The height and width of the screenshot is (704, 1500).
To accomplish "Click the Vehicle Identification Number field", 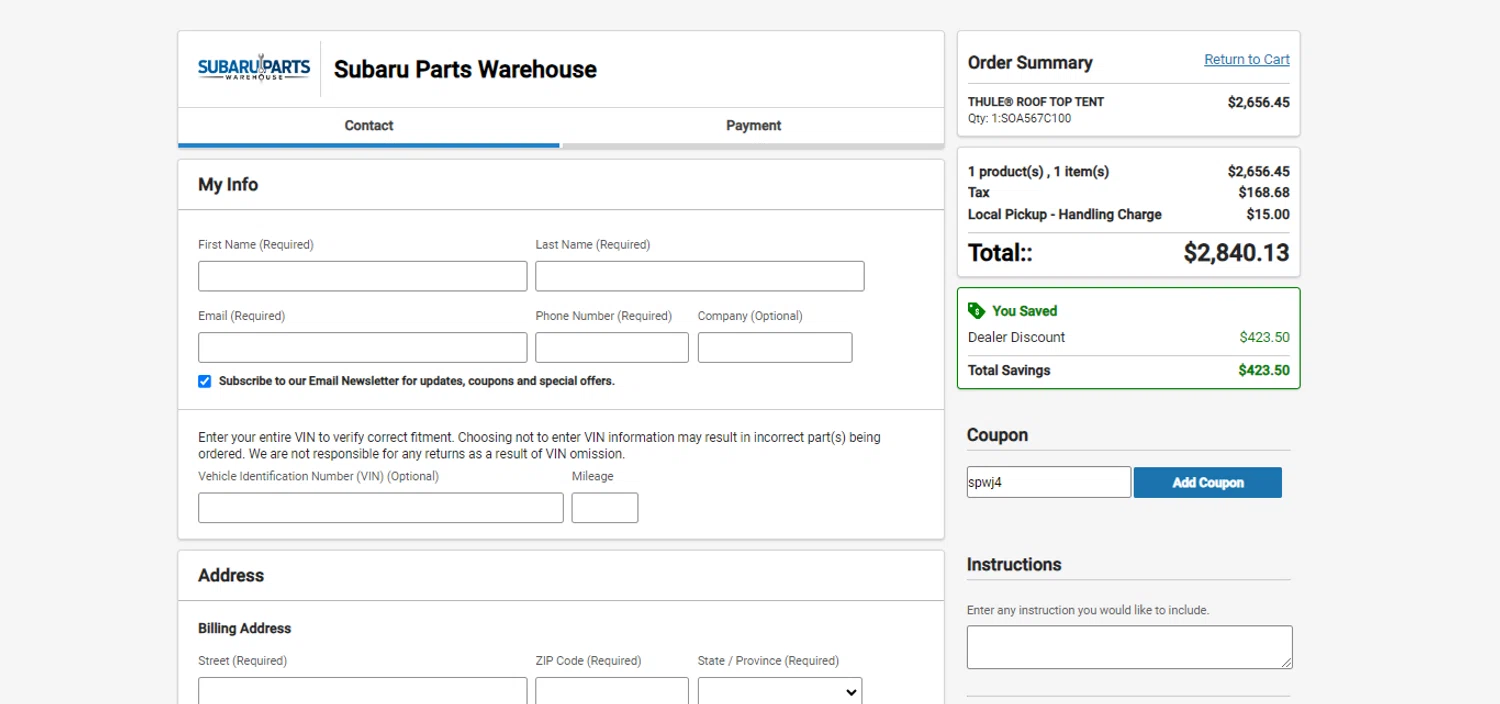I will 381,508.
